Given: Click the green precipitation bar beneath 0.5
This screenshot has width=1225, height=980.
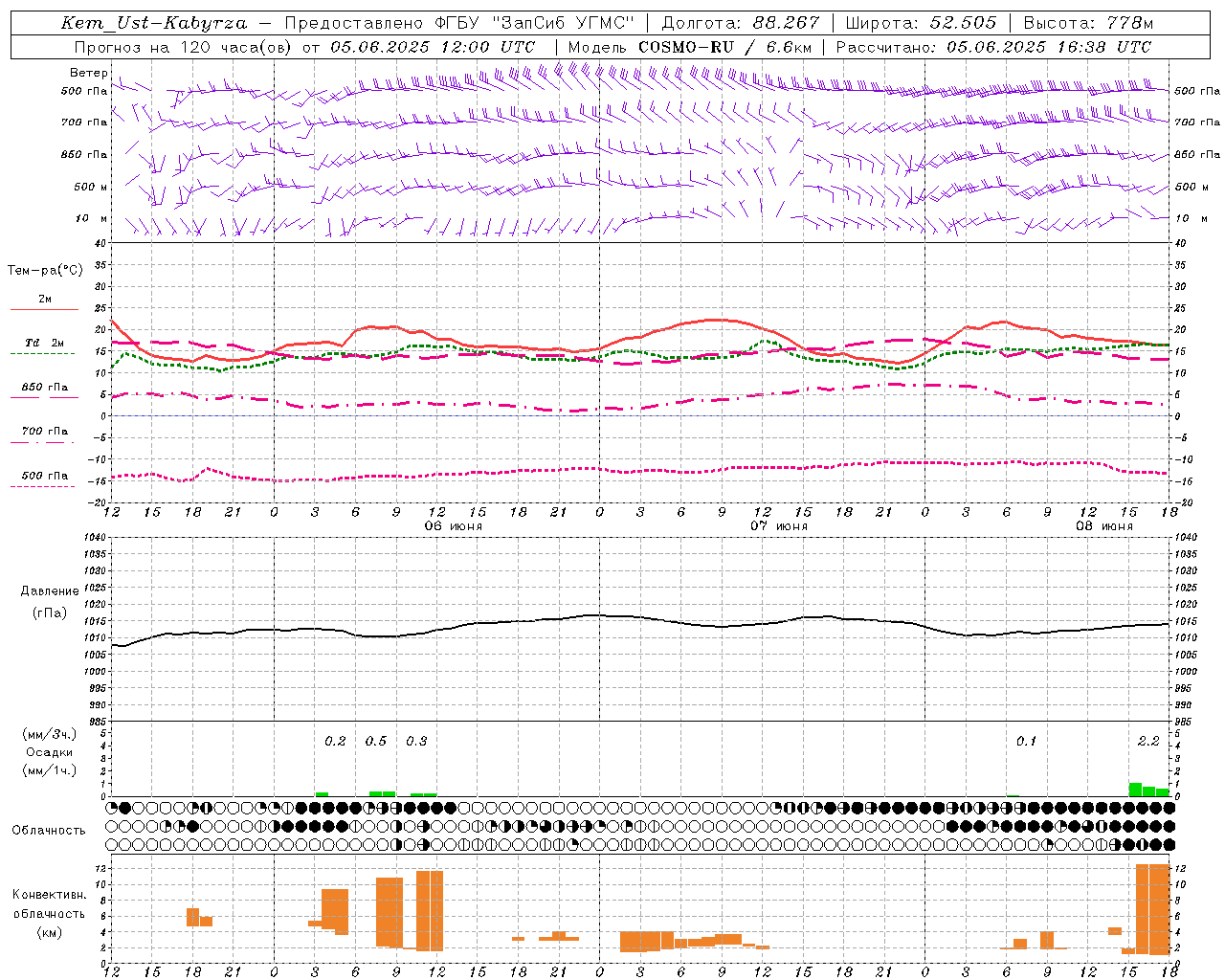Looking at the screenshot, I should pyautogui.click(x=382, y=793).
